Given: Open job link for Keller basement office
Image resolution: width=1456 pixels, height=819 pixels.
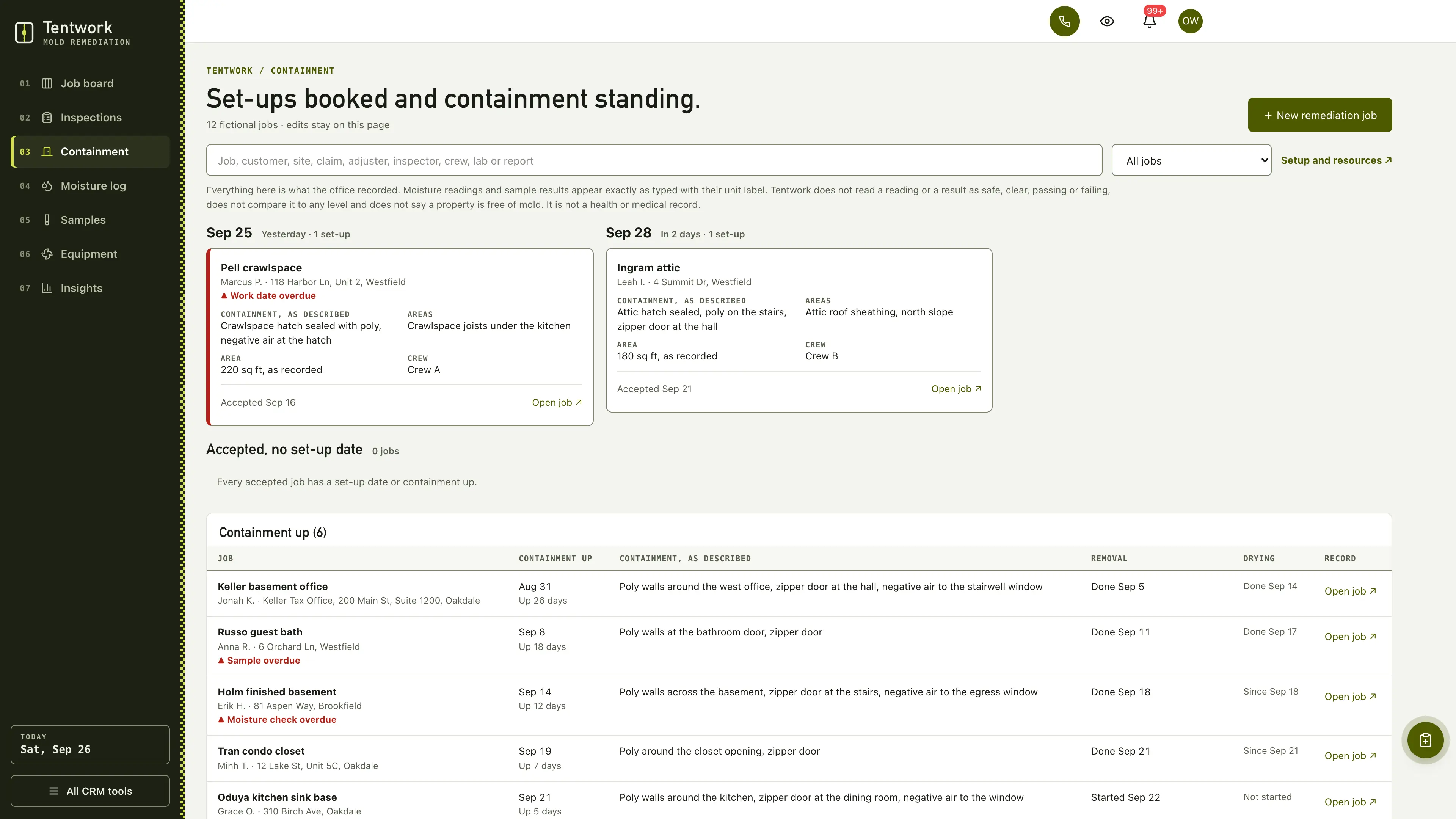Looking at the screenshot, I should (x=1350, y=591).
